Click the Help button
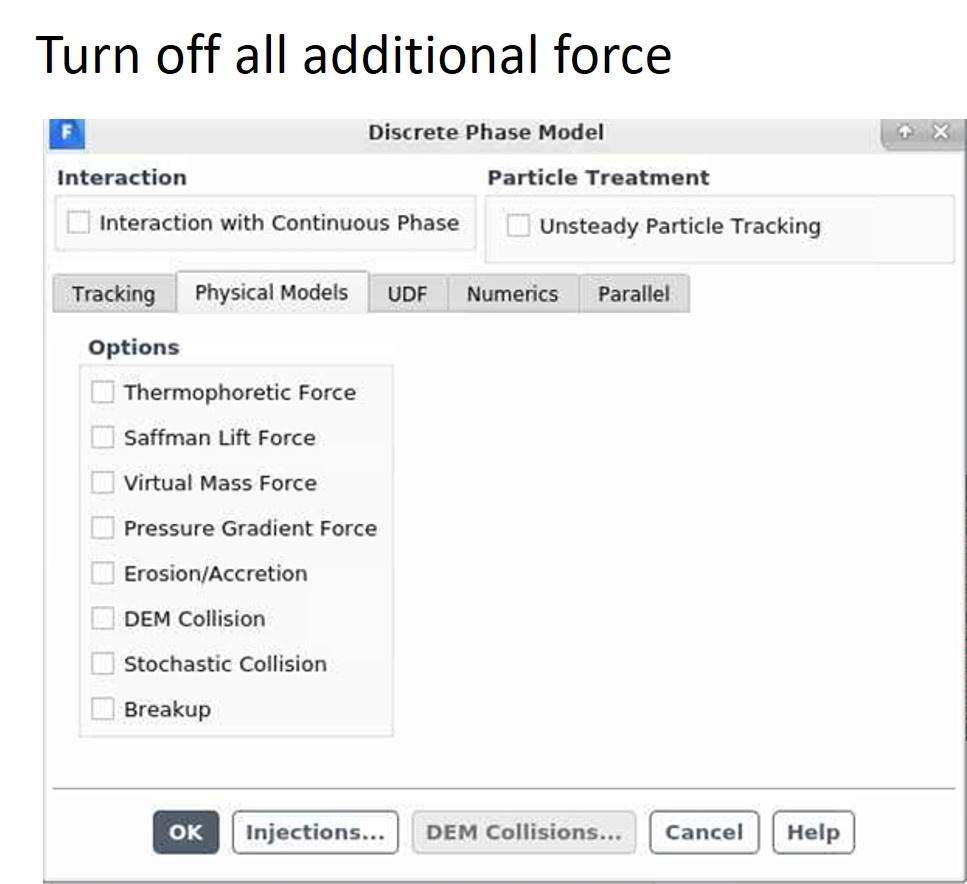Viewport: 967px width, 884px height. click(x=813, y=832)
